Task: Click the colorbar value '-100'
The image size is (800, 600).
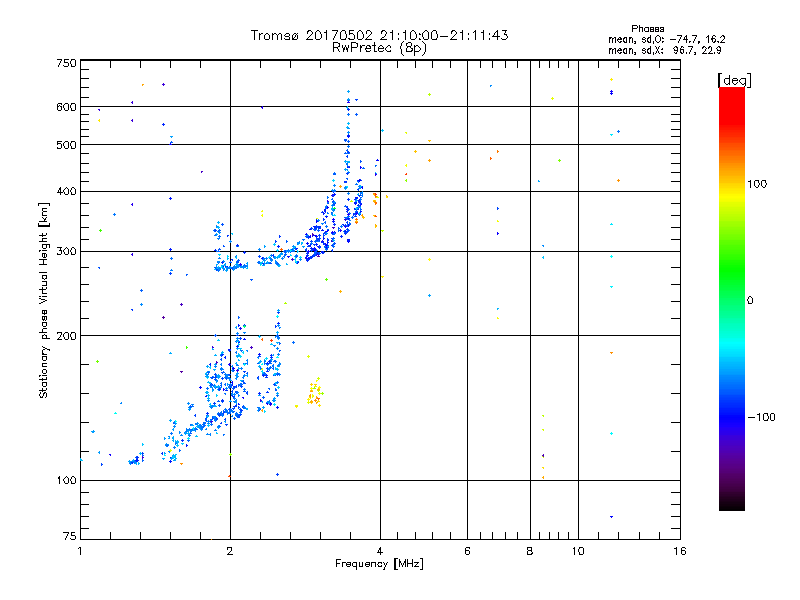Action: click(x=761, y=417)
